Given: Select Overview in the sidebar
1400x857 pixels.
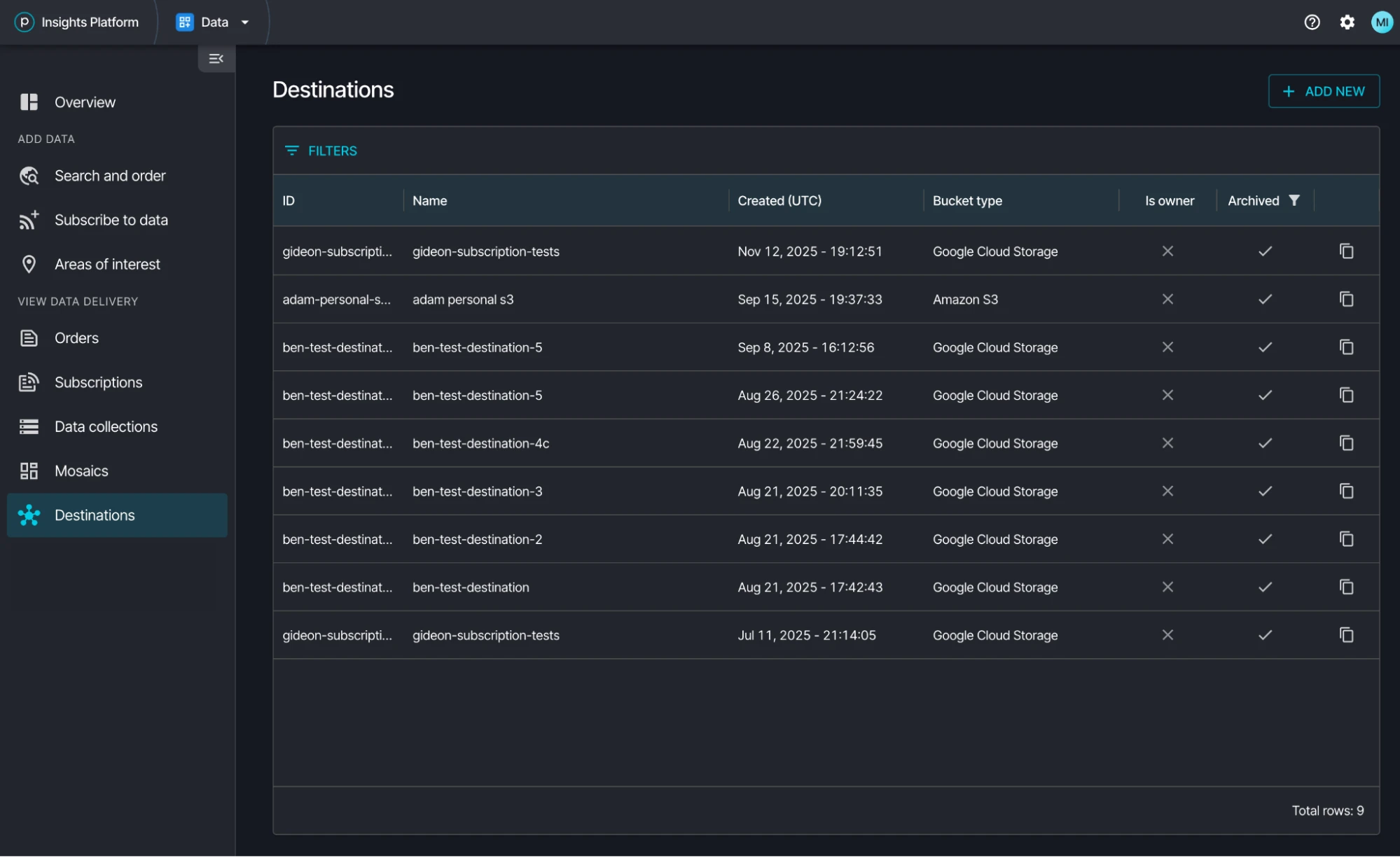Looking at the screenshot, I should [84, 102].
